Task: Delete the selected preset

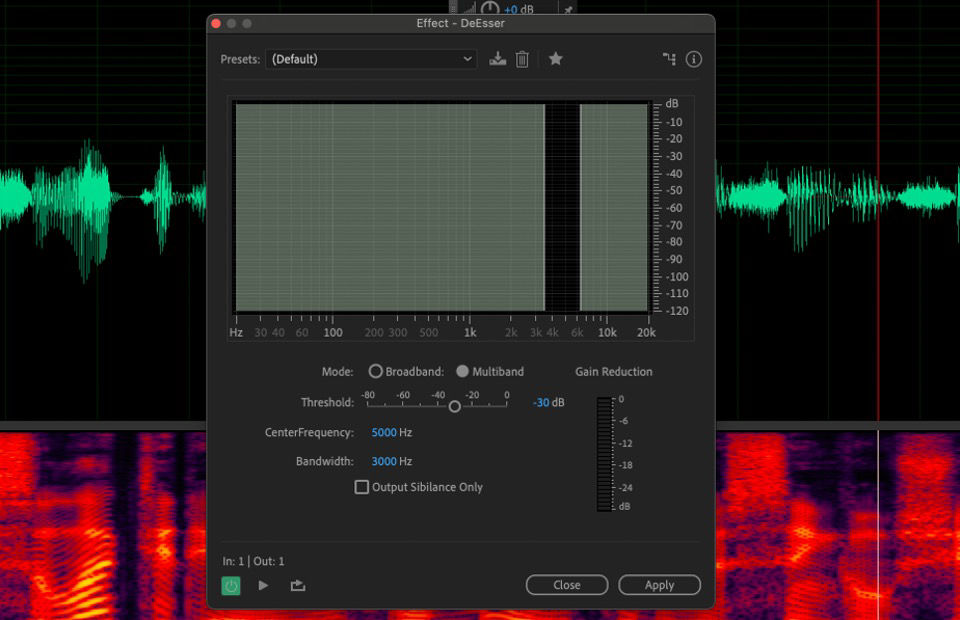Action: 521,59
